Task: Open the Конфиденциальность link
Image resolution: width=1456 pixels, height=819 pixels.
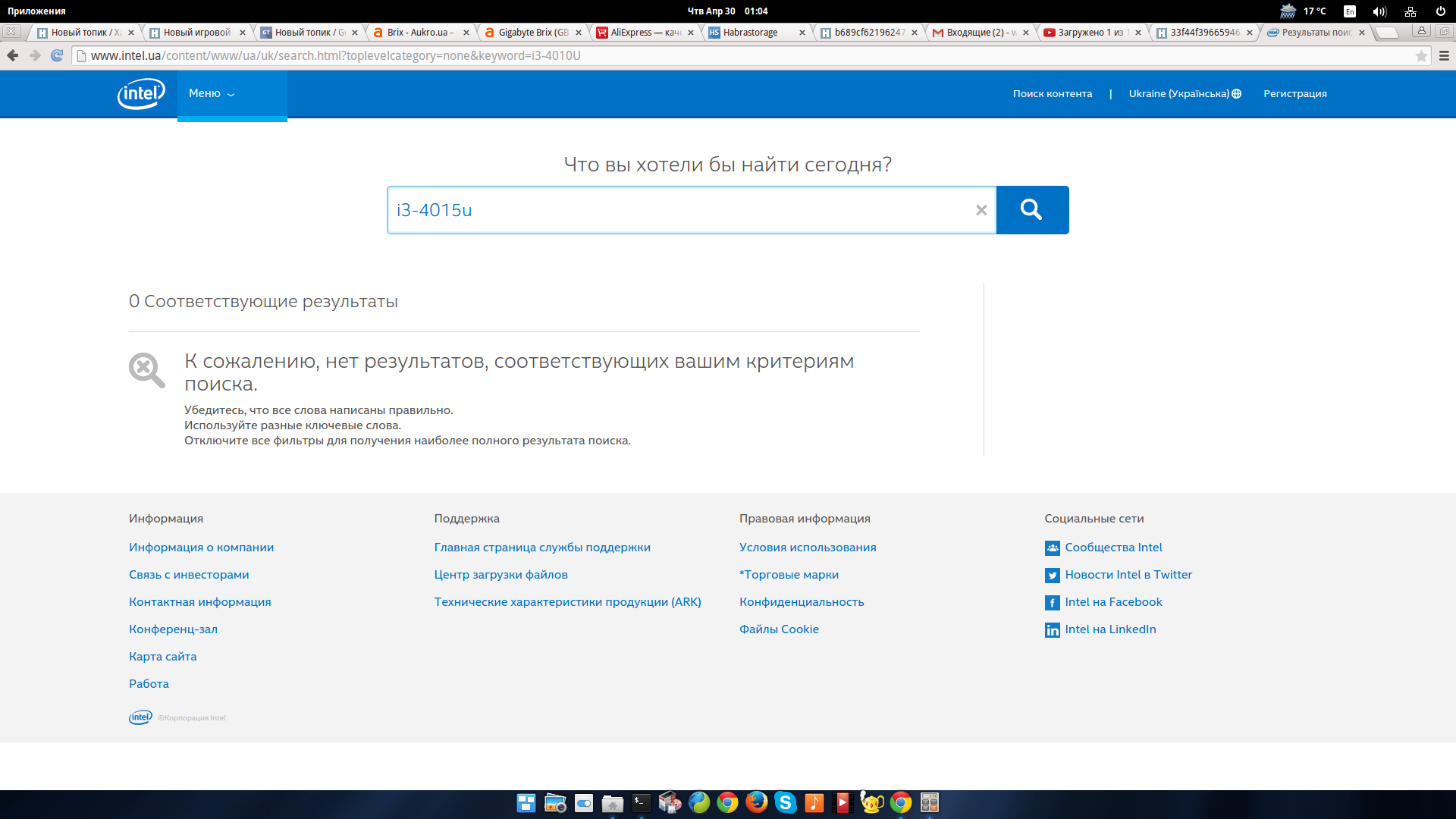Action: (x=802, y=602)
